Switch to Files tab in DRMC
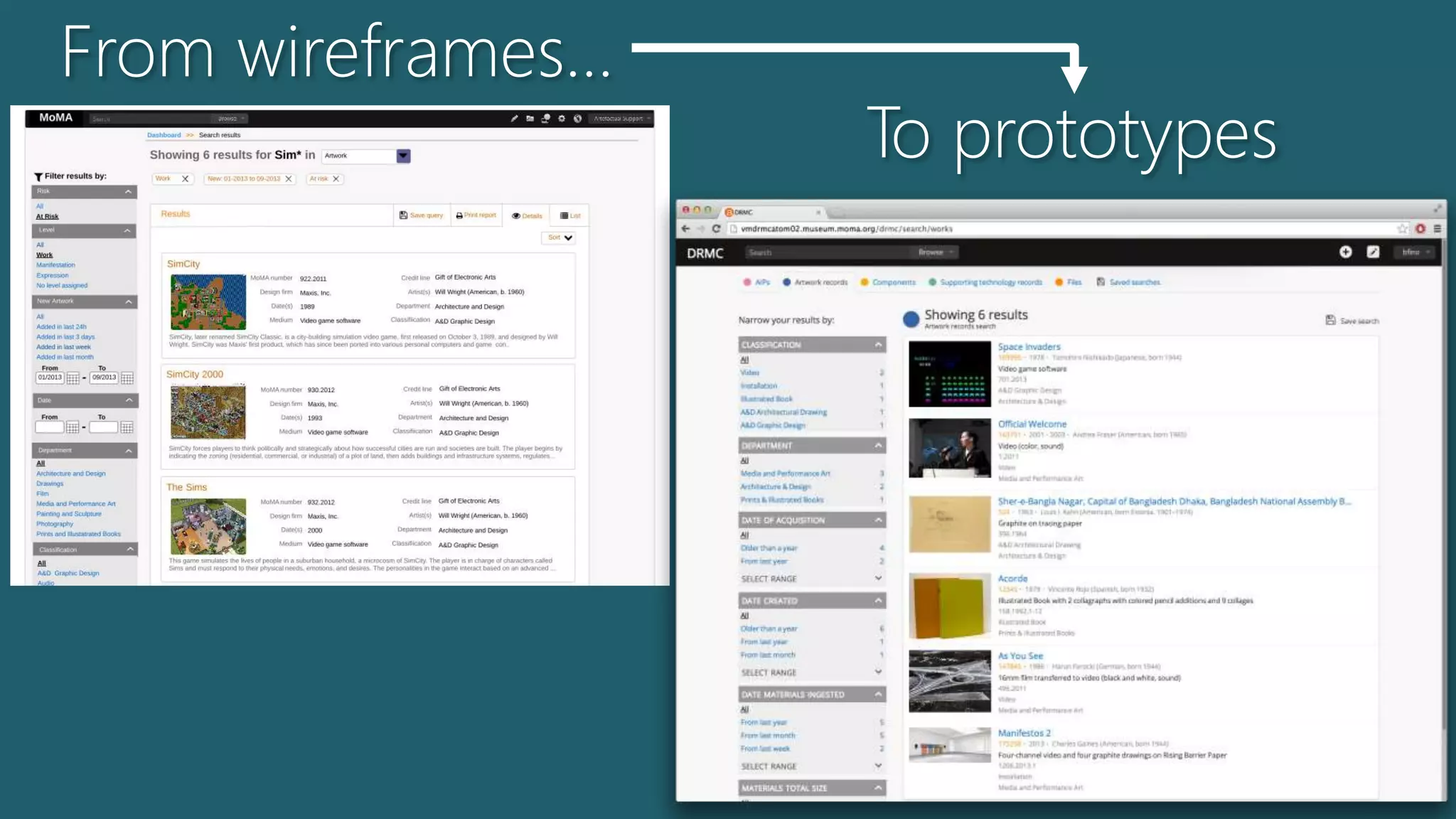Image resolution: width=1456 pixels, height=819 pixels. [1069, 282]
